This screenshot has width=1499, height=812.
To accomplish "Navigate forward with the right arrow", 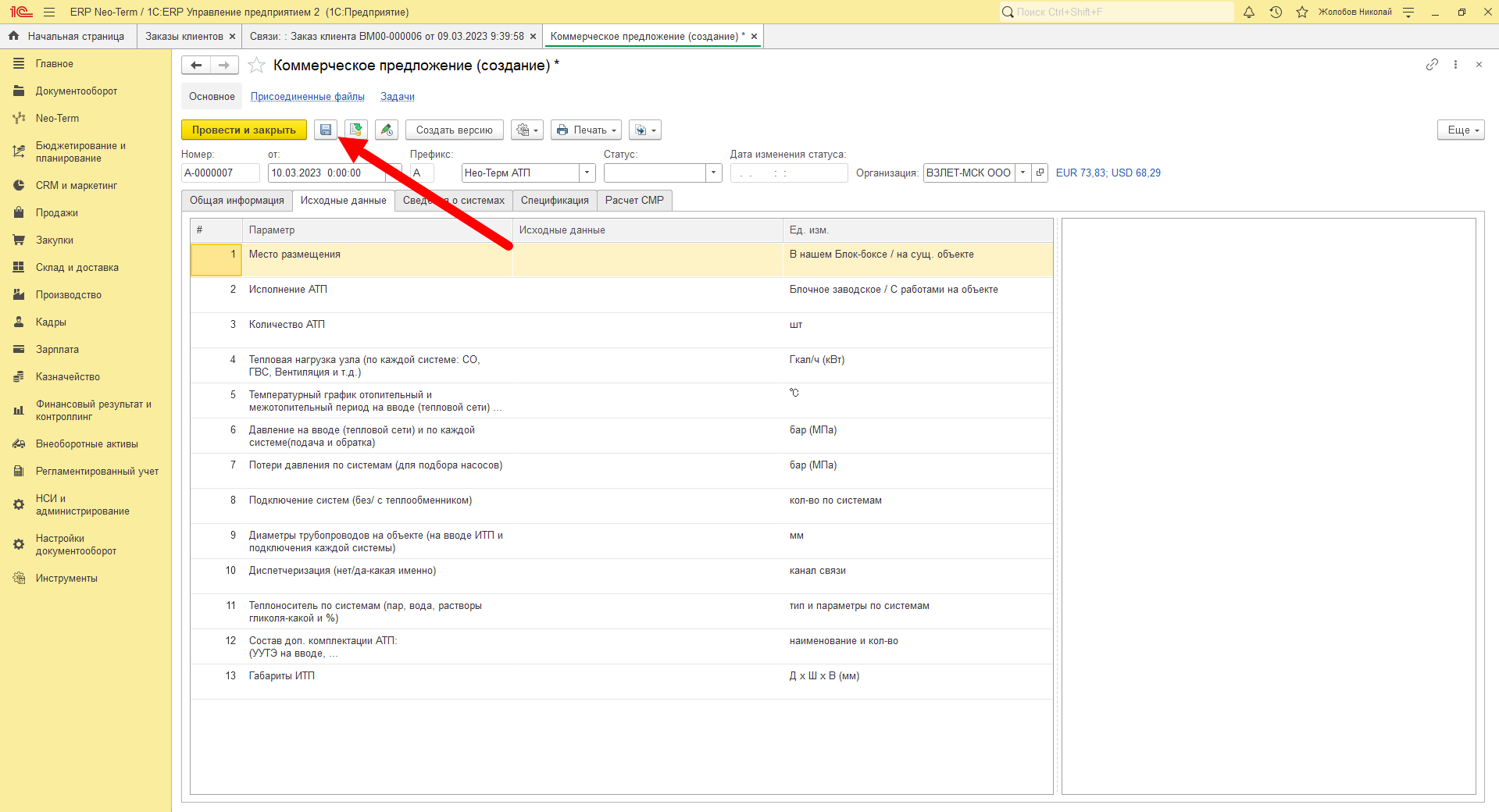I will pyautogui.click(x=224, y=66).
